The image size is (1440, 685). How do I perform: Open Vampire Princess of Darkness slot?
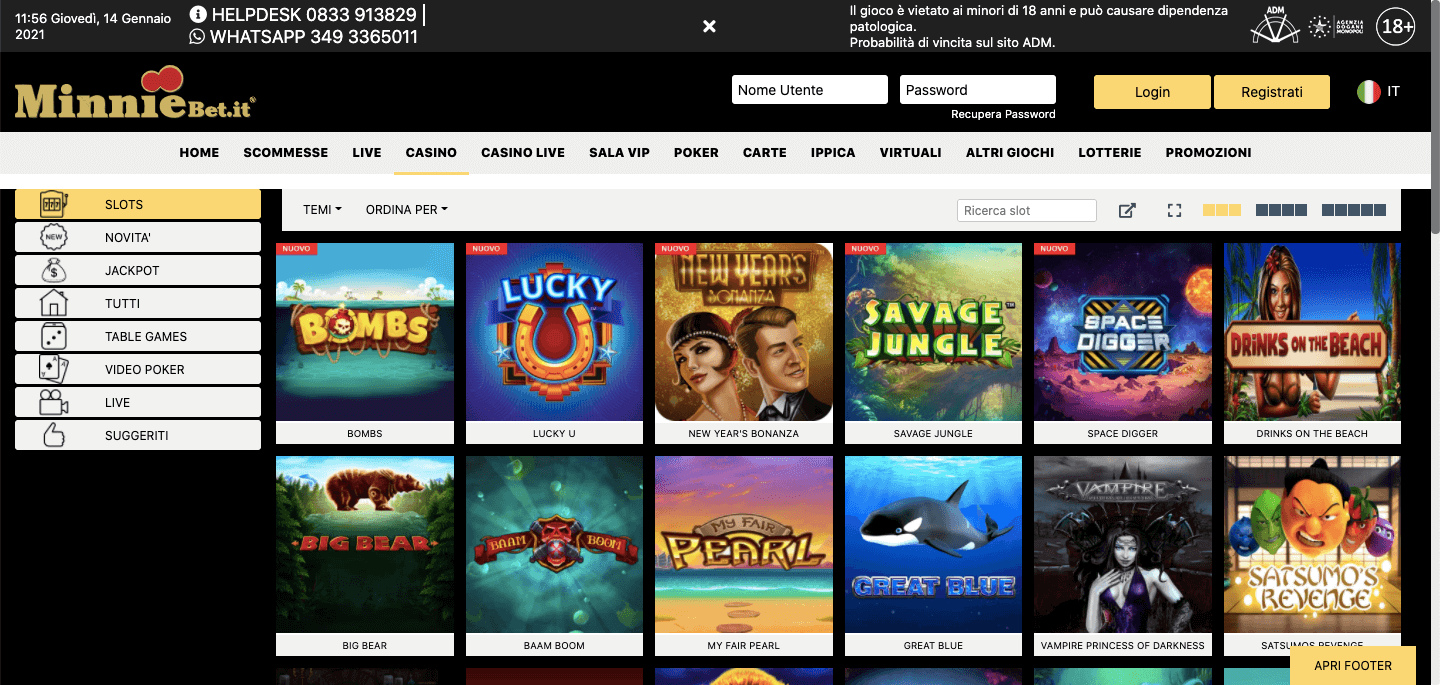tap(1123, 556)
